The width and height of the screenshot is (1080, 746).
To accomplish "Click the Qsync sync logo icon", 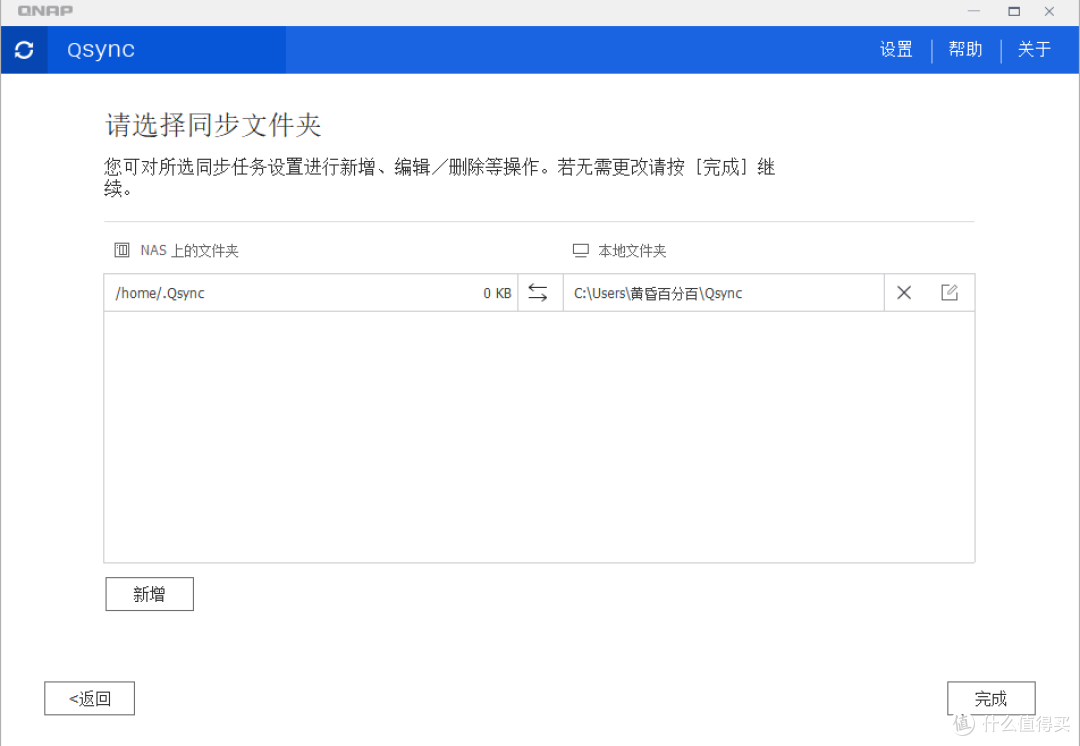I will click(x=24, y=50).
